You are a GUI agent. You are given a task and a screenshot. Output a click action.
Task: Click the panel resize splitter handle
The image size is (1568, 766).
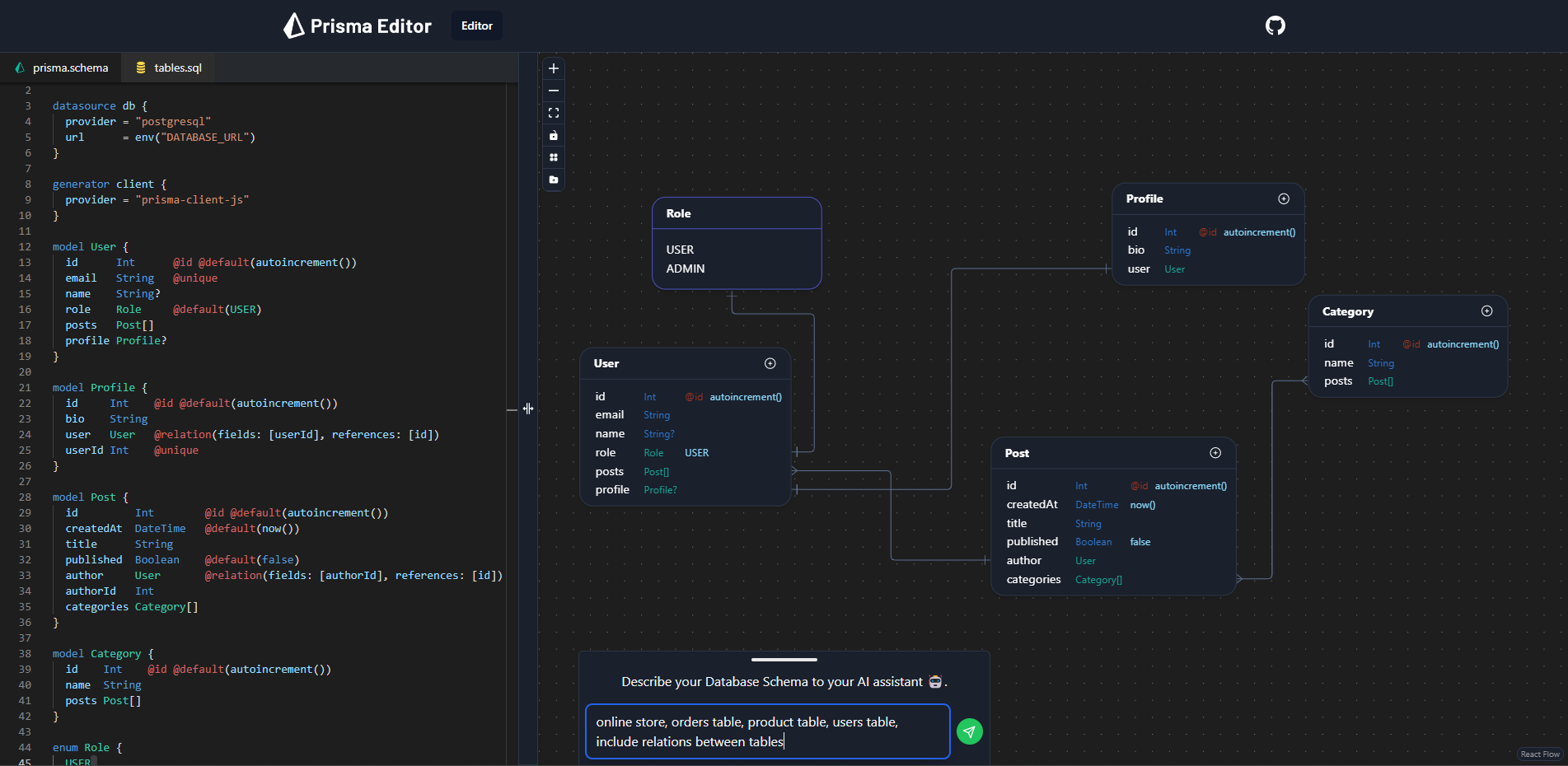(528, 409)
